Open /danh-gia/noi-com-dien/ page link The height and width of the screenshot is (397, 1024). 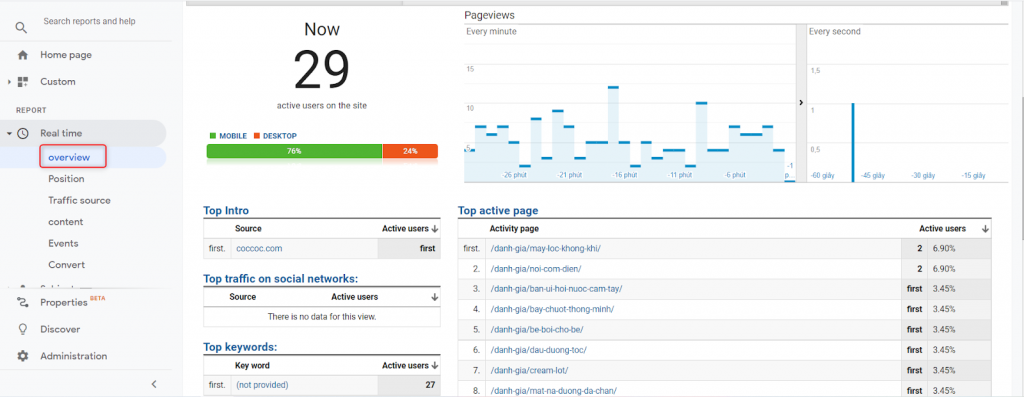[536, 269]
